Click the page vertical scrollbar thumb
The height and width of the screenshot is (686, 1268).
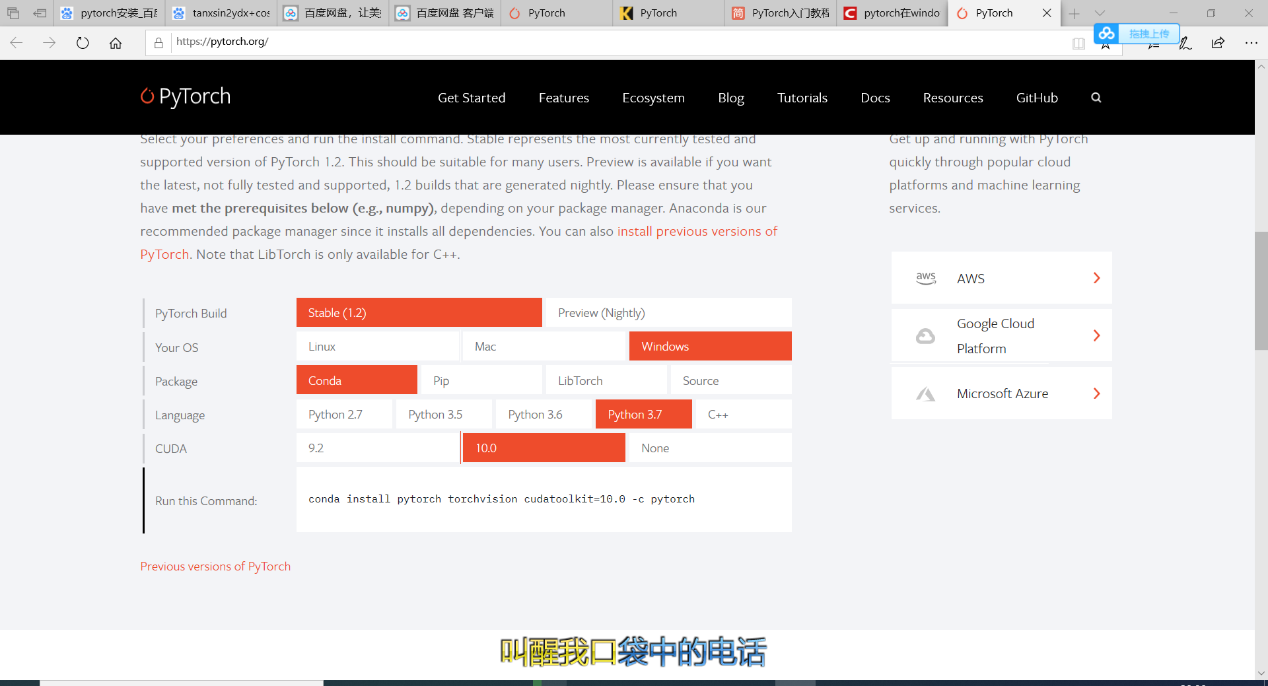[1261, 290]
